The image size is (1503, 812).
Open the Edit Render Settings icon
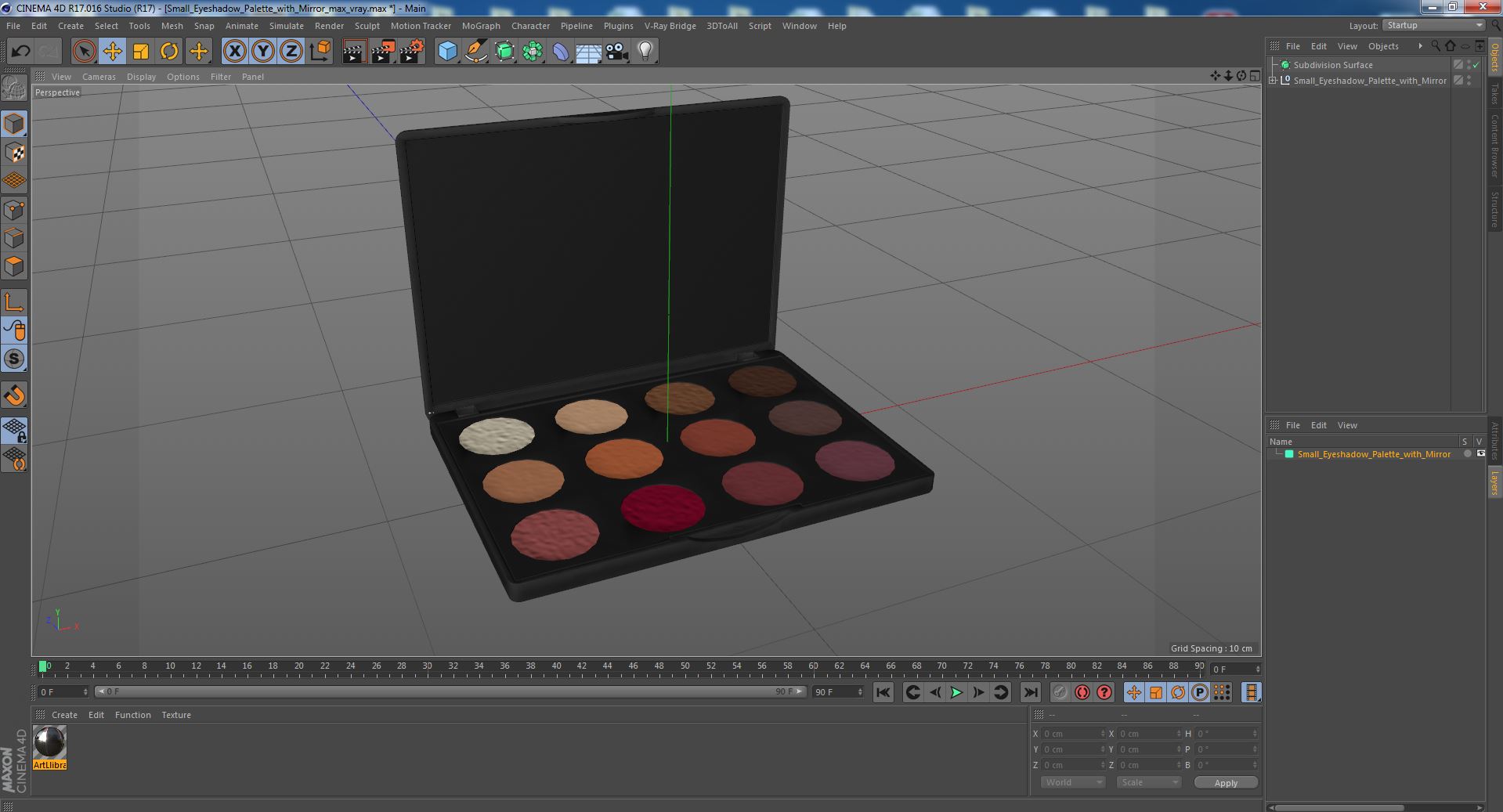click(412, 52)
